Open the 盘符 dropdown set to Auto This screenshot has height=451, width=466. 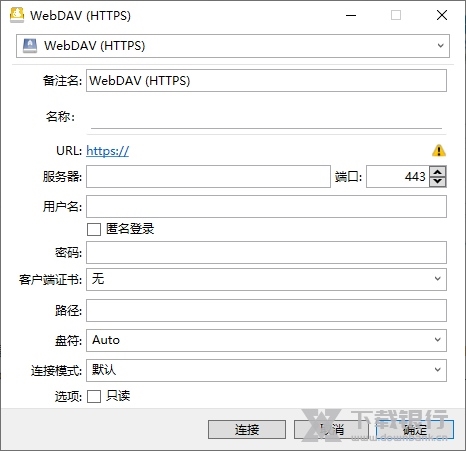[x=266, y=340]
